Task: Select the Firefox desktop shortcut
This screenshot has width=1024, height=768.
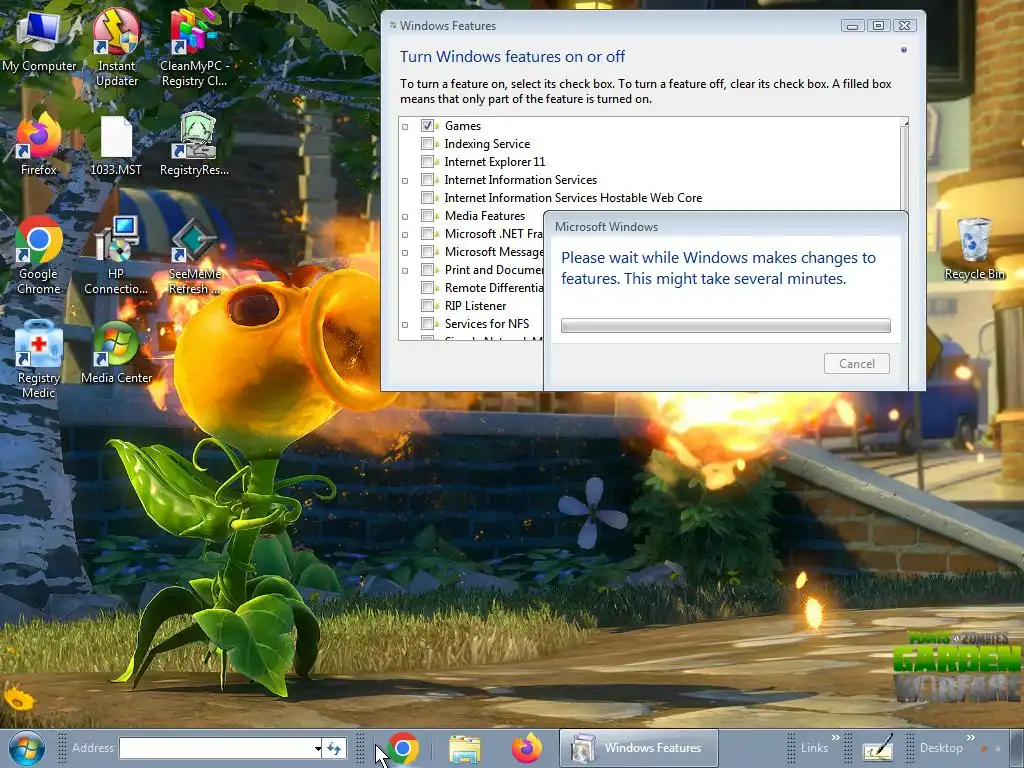Action: [39, 145]
